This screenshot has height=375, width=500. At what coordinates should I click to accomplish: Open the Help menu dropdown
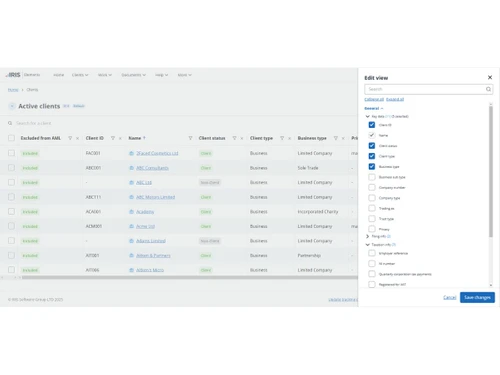(x=161, y=75)
